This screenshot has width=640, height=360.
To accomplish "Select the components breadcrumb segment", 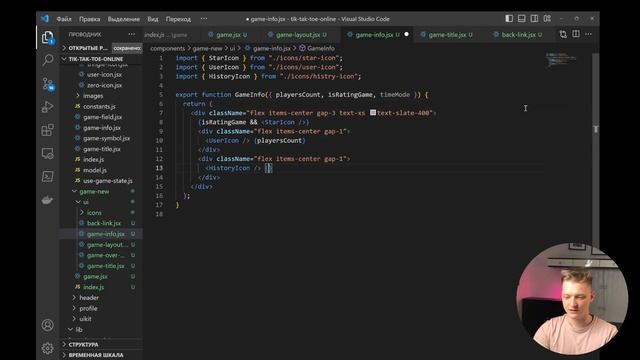I will (167, 48).
